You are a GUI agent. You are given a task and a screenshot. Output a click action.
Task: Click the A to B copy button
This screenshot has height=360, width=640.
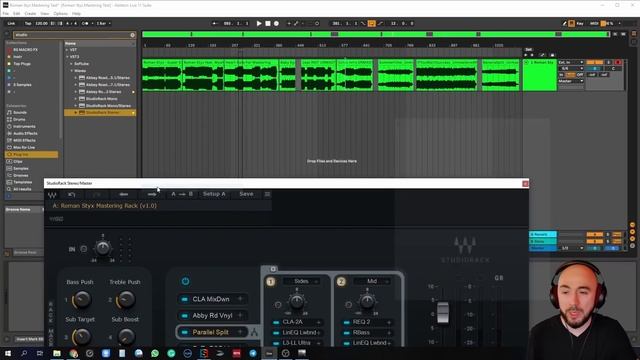click(x=182, y=194)
